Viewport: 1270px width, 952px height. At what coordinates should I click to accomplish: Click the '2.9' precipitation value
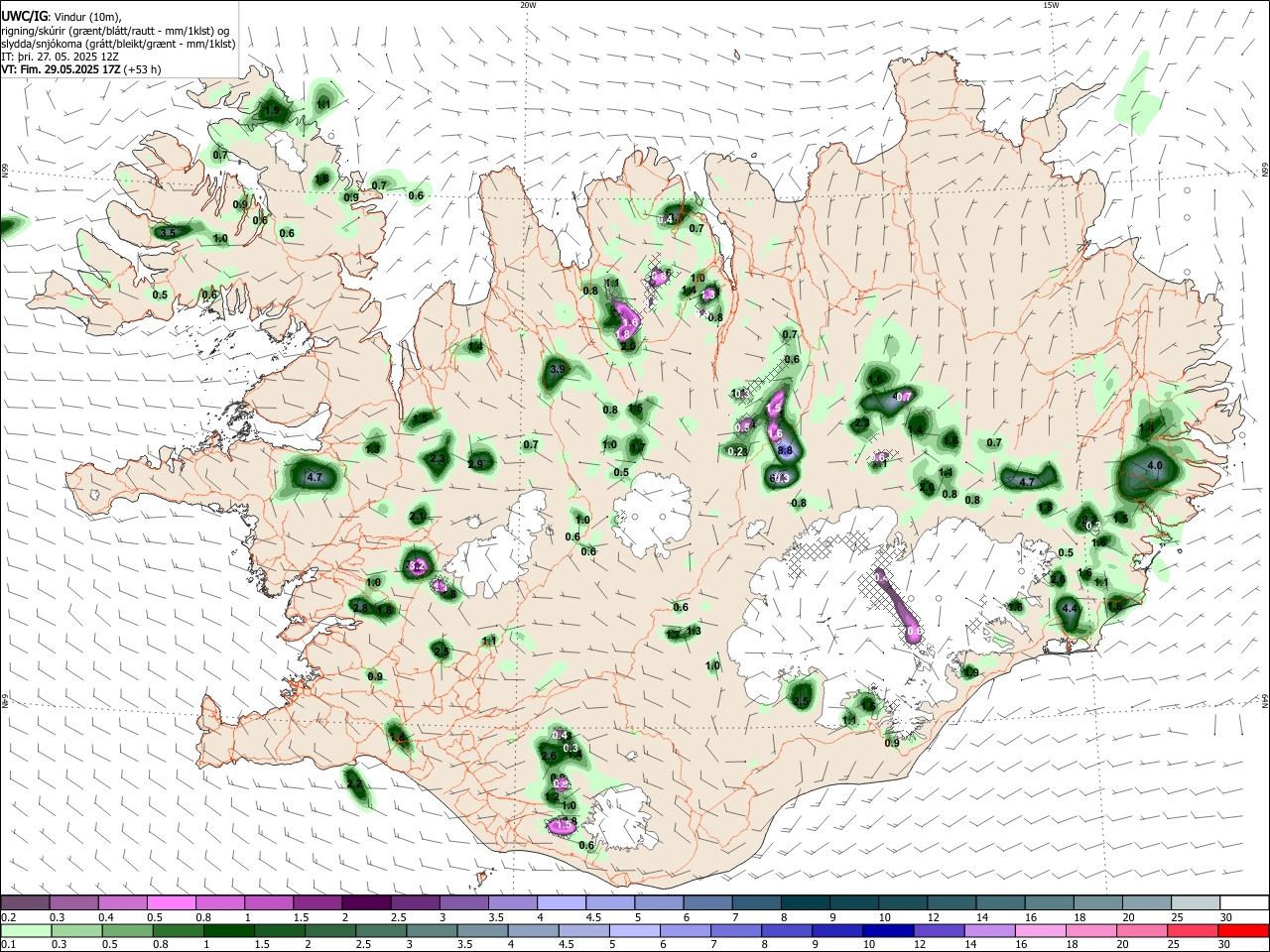tap(475, 464)
